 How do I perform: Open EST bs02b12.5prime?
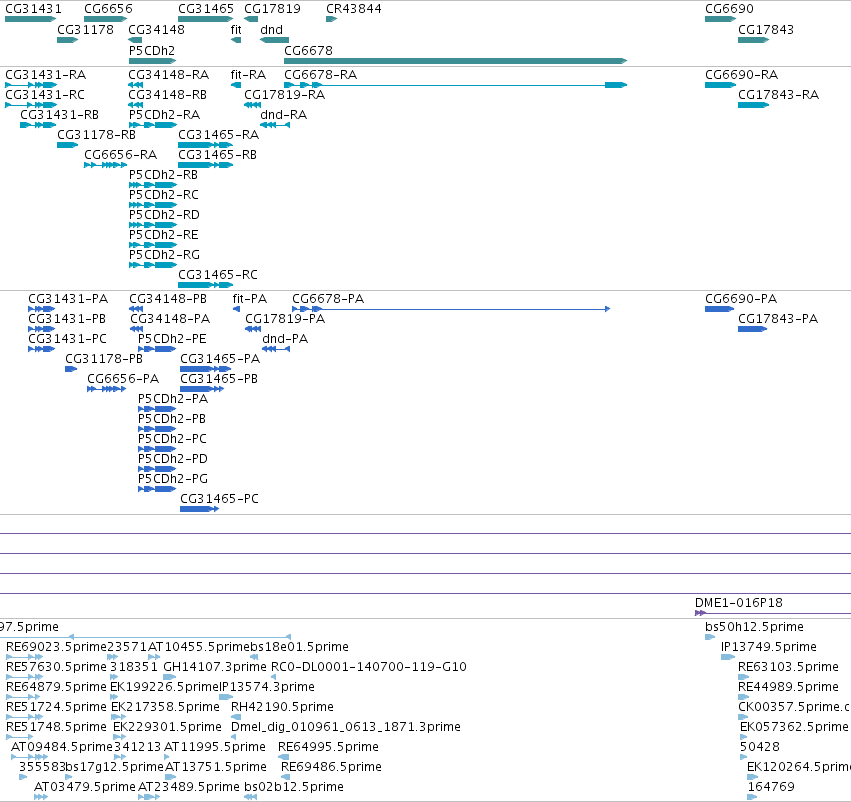click(294, 787)
